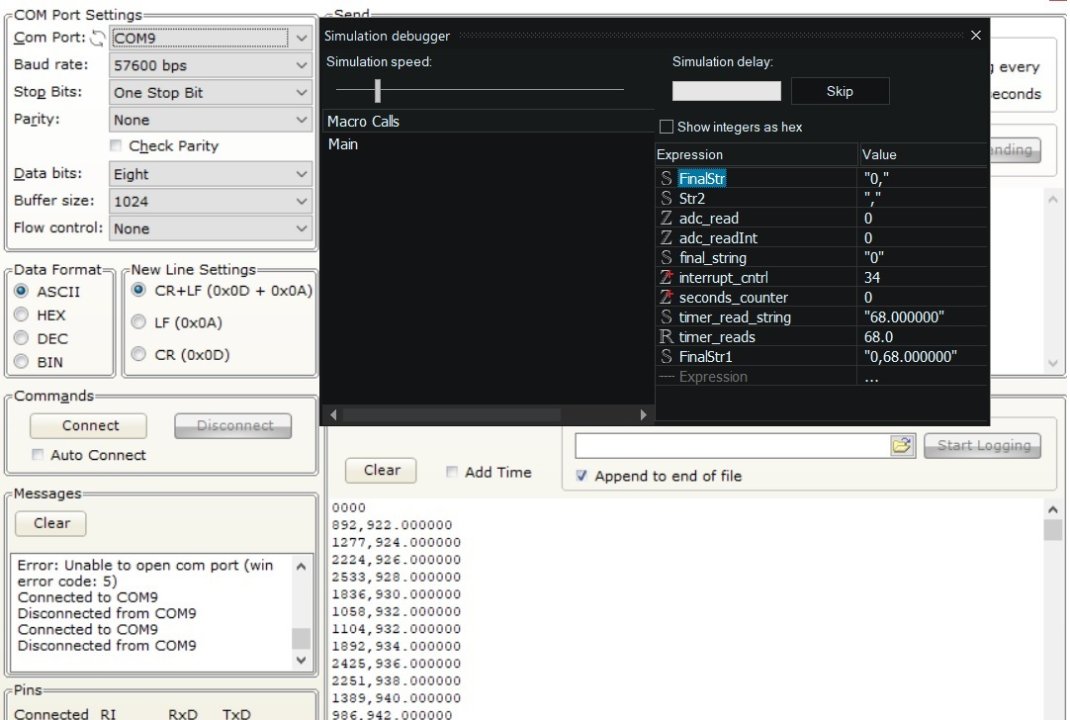Click the string icon beside timer_read_string

(666, 317)
